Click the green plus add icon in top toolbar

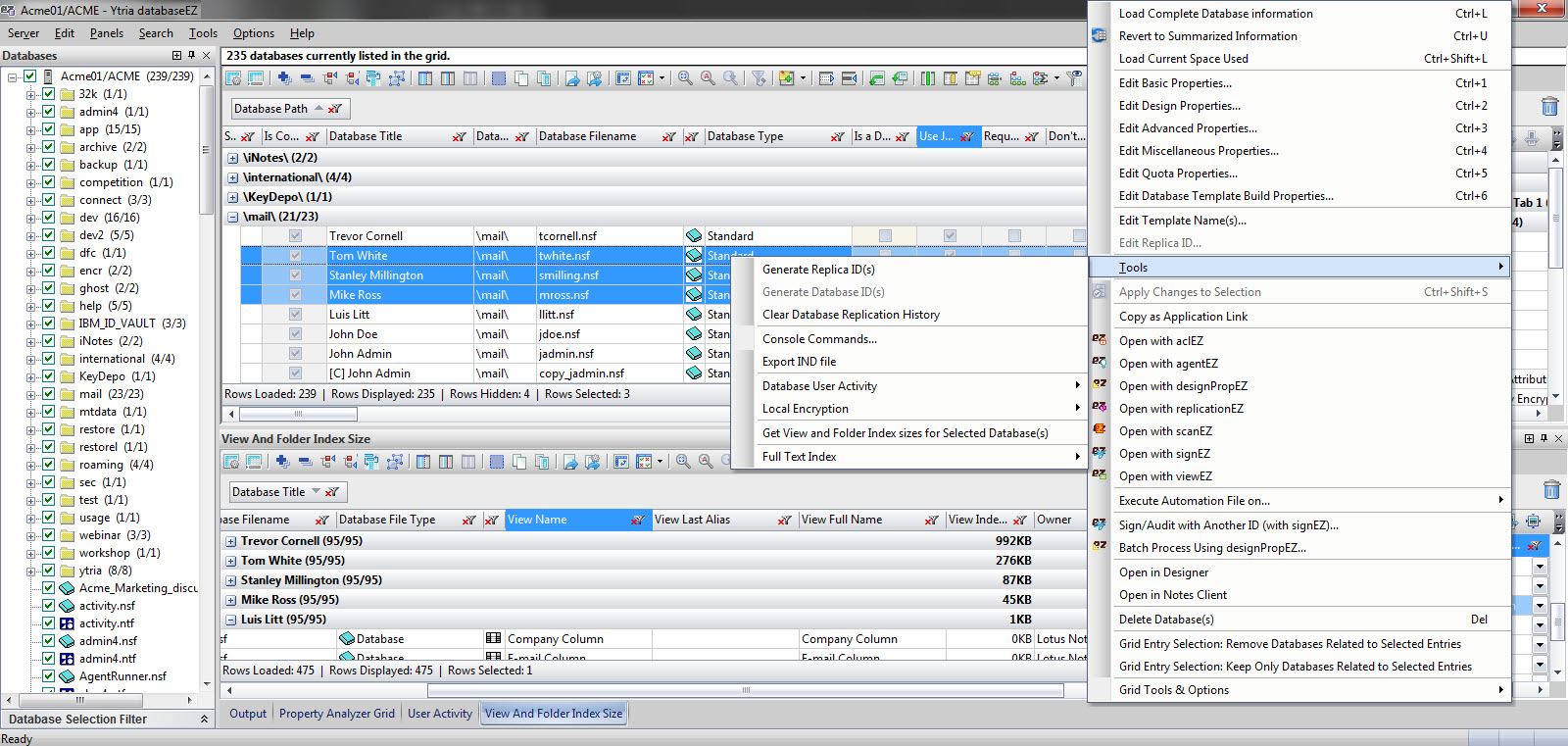(786, 78)
